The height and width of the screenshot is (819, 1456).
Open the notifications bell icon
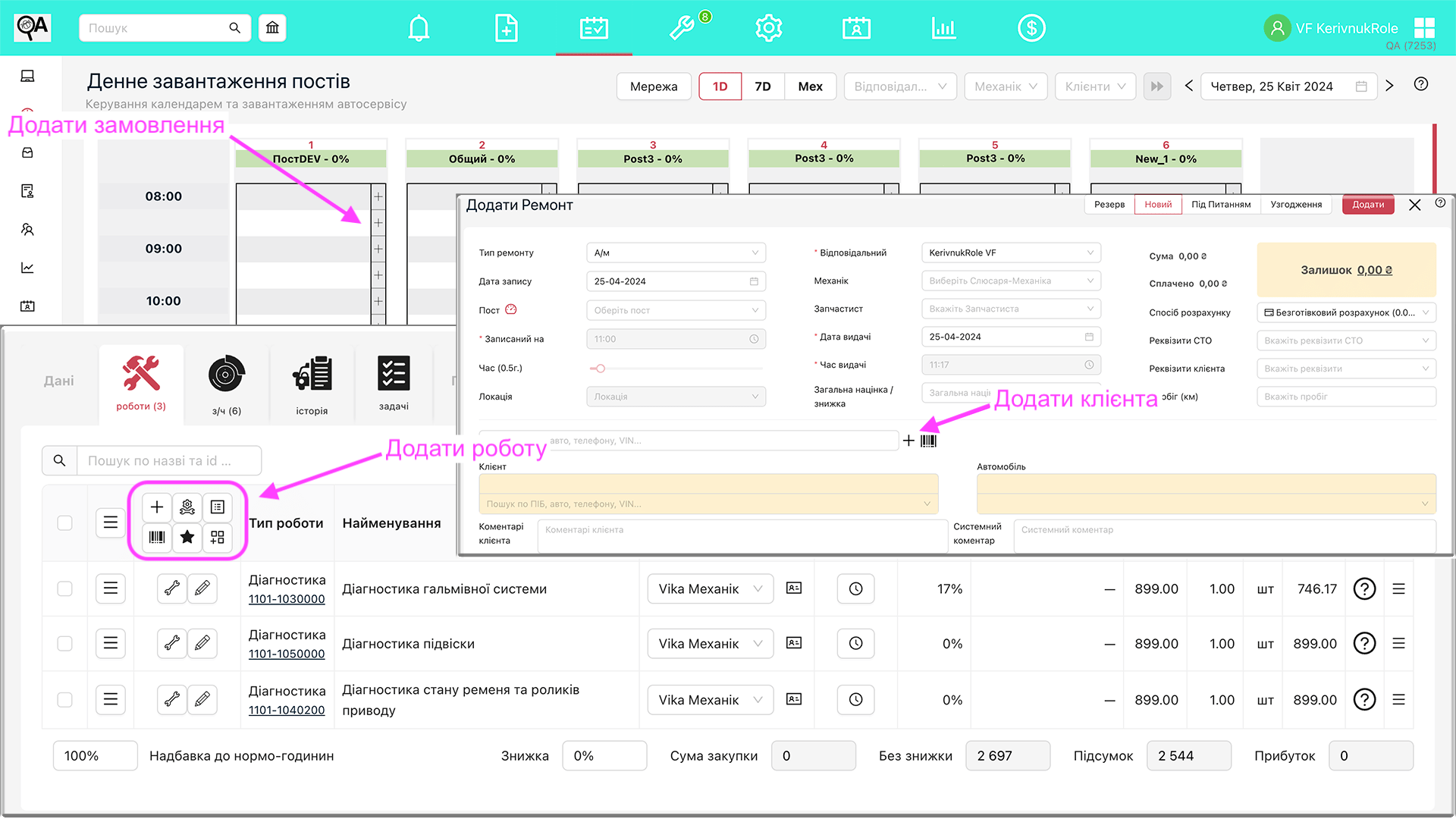point(419,28)
